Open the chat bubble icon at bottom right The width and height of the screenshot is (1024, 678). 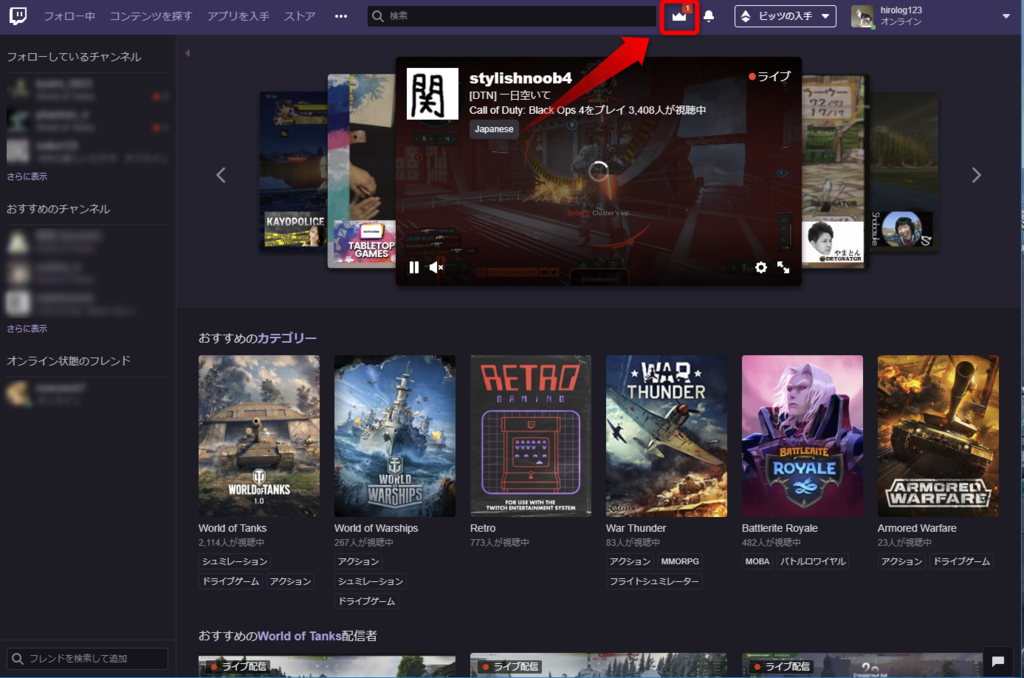pos(998,661)
